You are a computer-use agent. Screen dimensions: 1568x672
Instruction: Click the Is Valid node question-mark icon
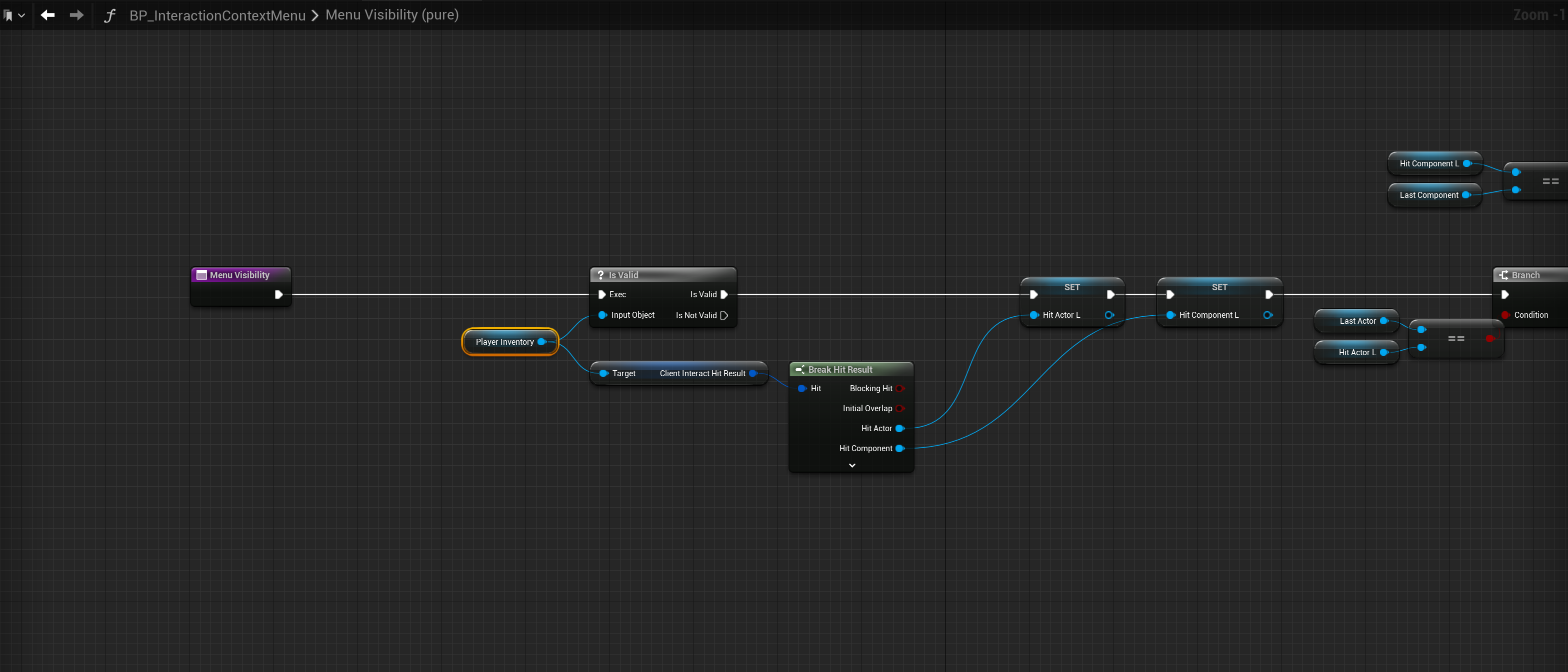600,275
